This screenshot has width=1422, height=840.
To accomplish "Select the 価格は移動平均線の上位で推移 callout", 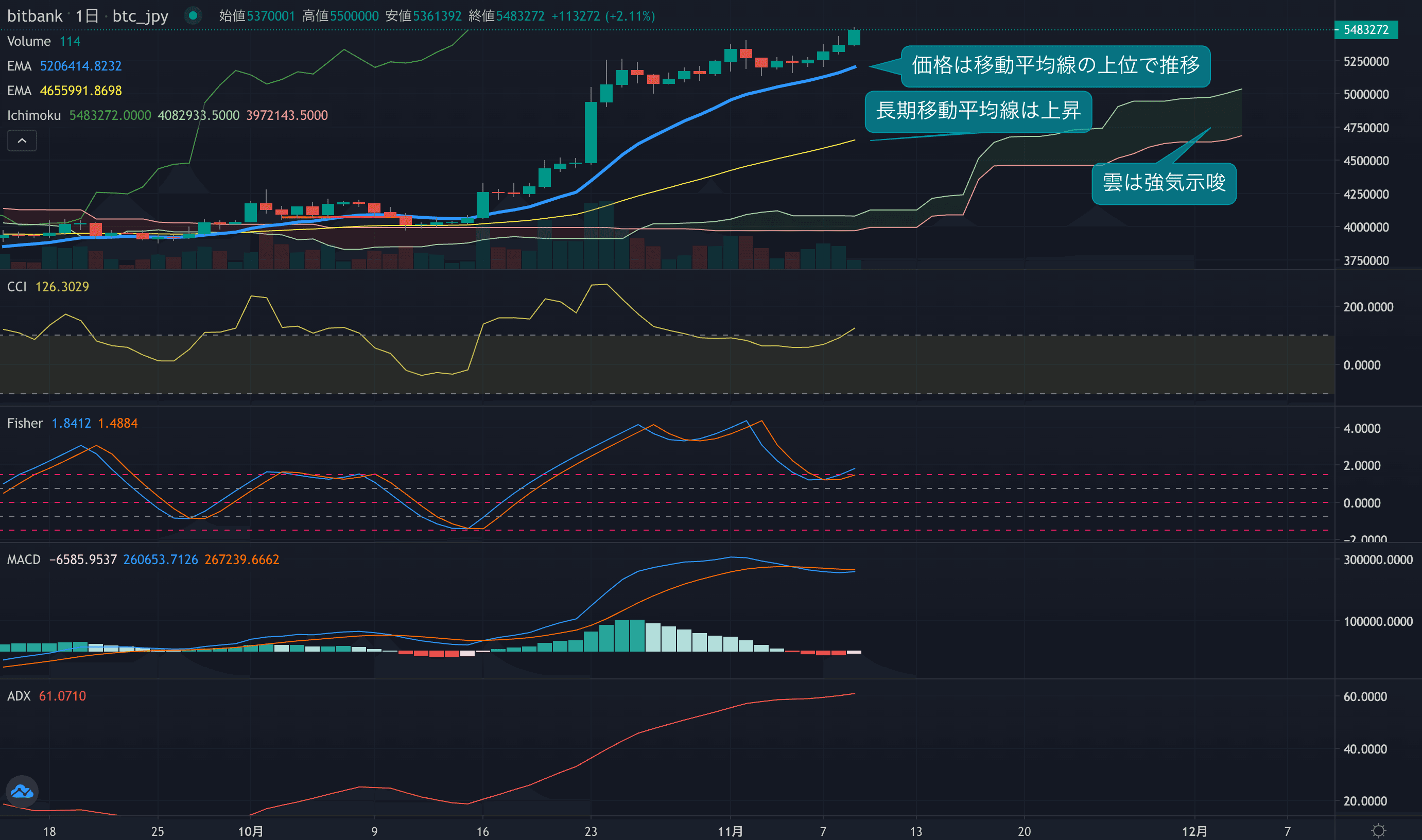I will point(1055,66).
